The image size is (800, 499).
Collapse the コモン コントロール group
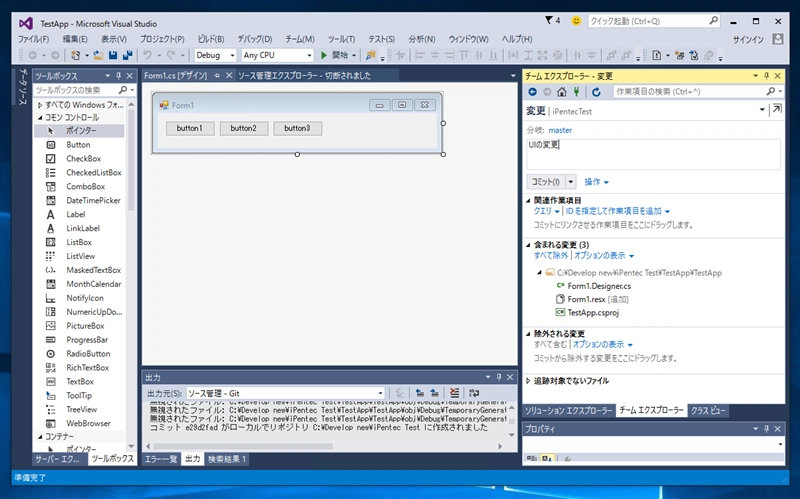(40, 117)
